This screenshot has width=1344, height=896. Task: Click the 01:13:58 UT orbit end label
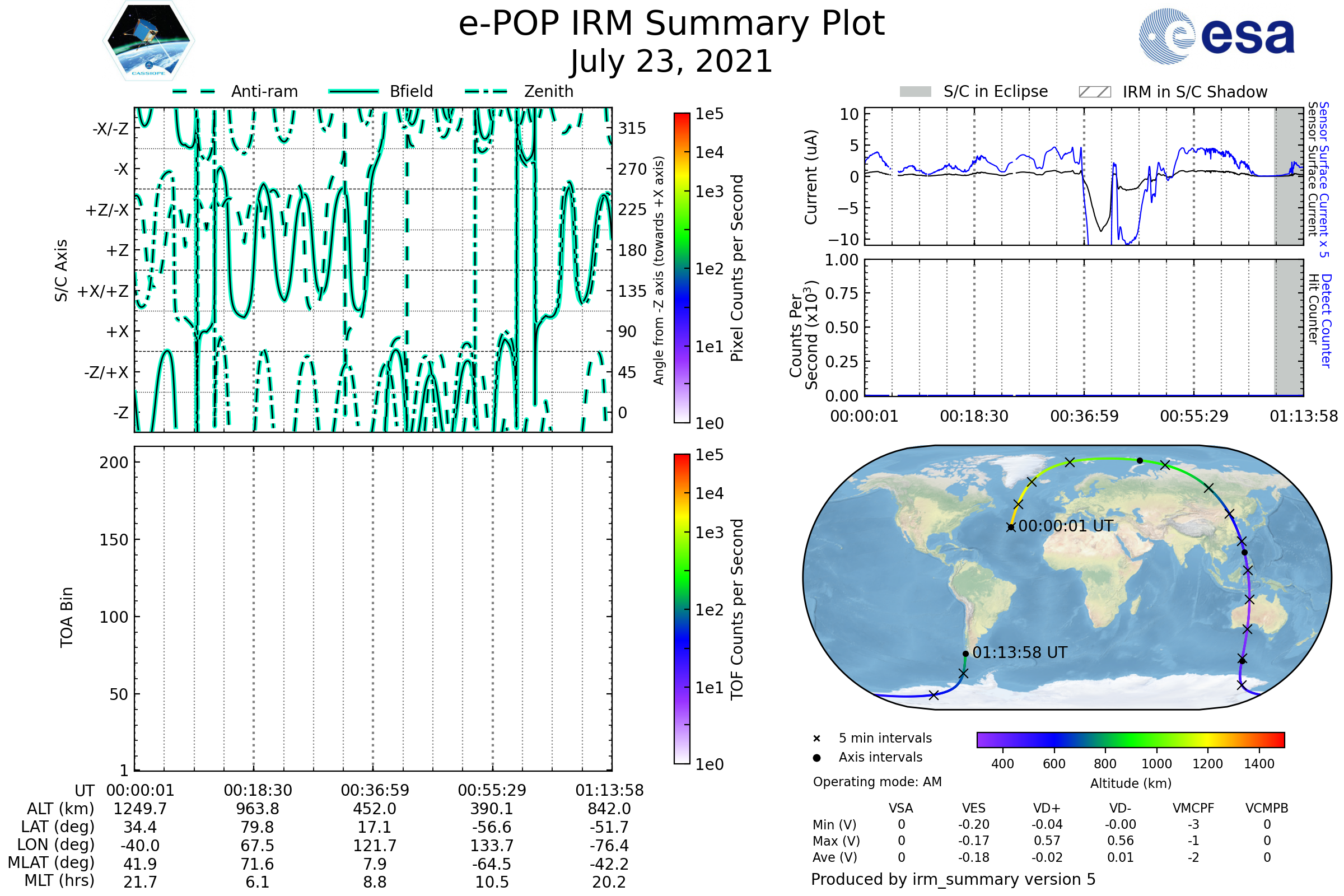click(x=1019, y=652)
